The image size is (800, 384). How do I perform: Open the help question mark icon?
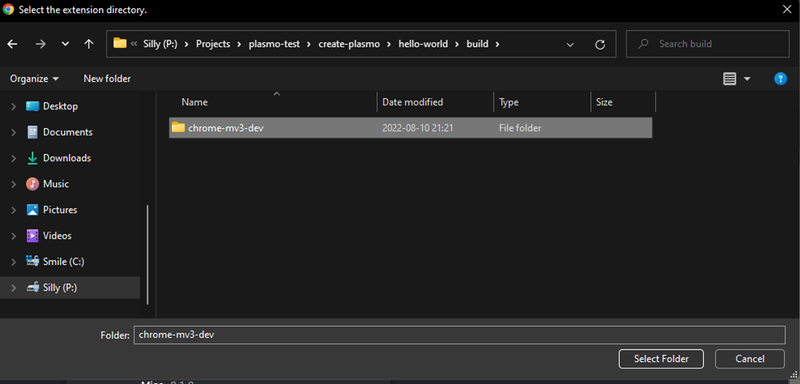780,79
